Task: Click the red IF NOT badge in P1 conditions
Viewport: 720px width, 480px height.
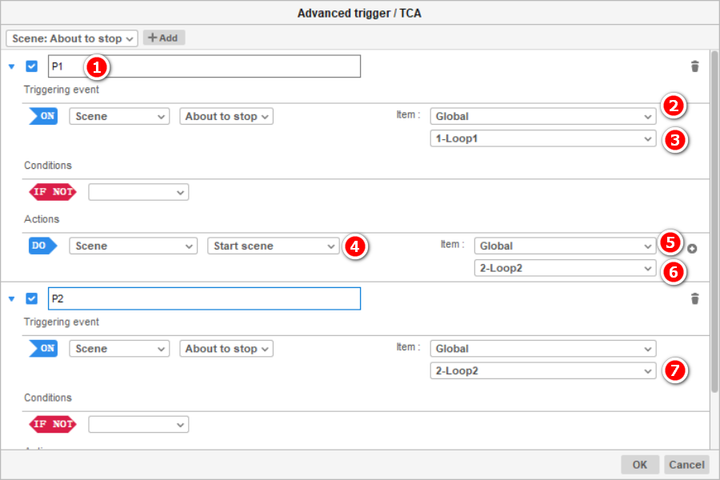Action: tap(50, 192)
